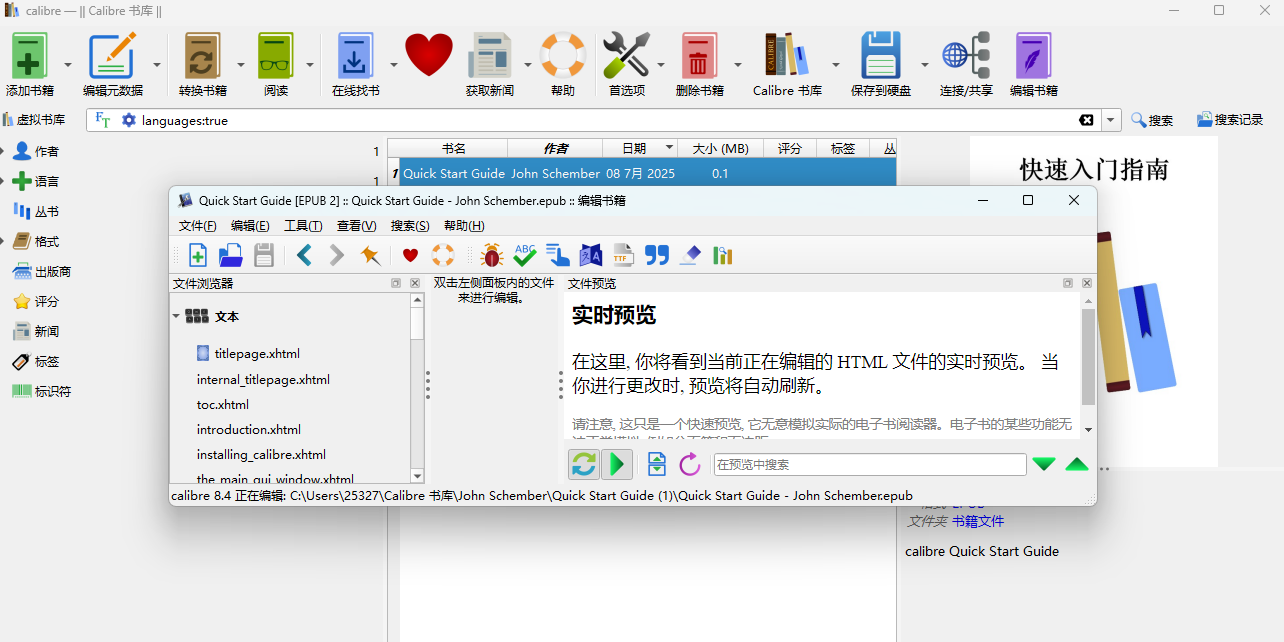The height and width of the screenshot is (642, 1284).
Task: Click green down arrow find next in preview
Action: [1044, 464]
